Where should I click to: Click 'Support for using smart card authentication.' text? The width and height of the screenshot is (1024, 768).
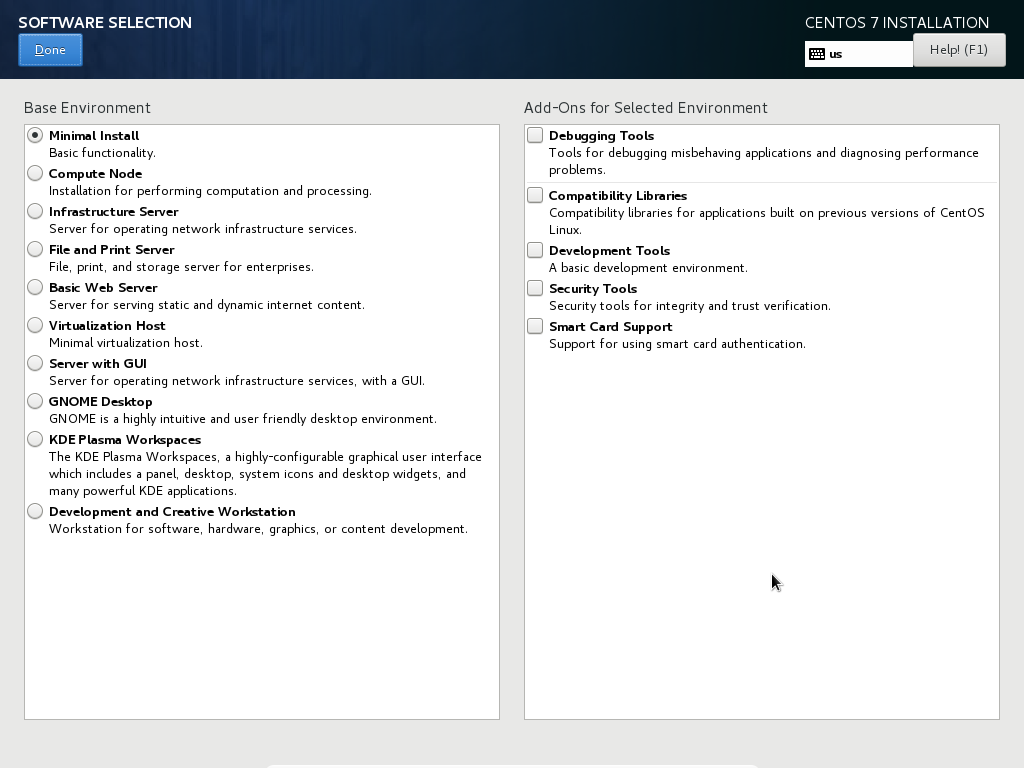coord(677,344)
